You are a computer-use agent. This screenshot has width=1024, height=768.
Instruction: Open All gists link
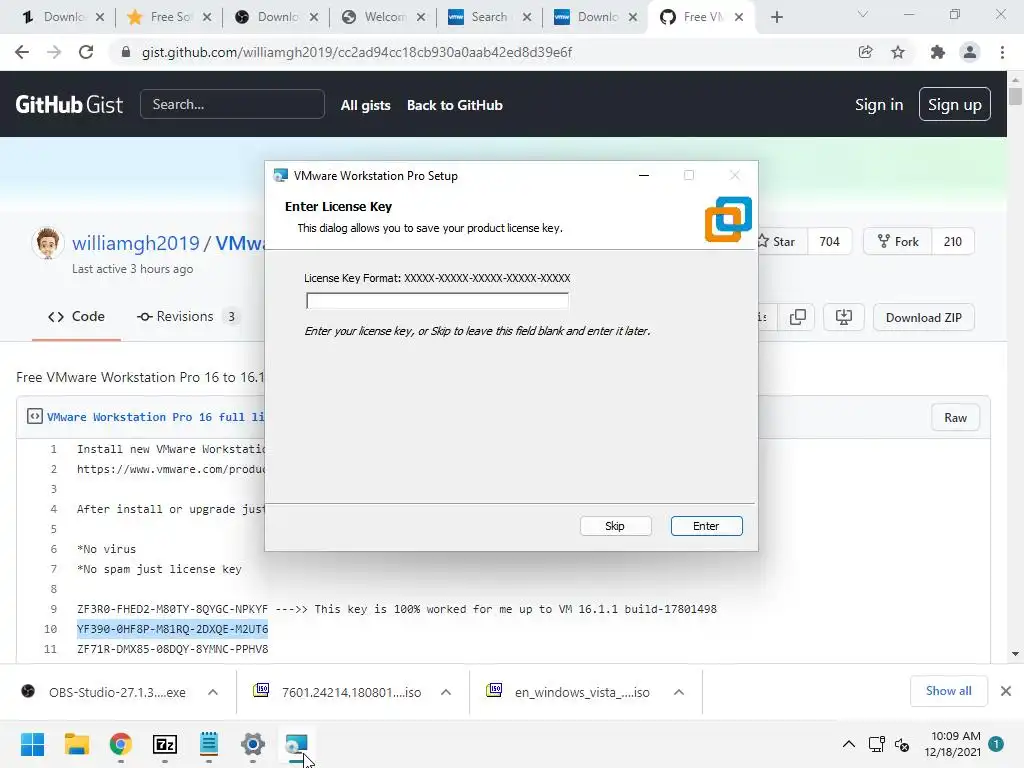[365, 105]
